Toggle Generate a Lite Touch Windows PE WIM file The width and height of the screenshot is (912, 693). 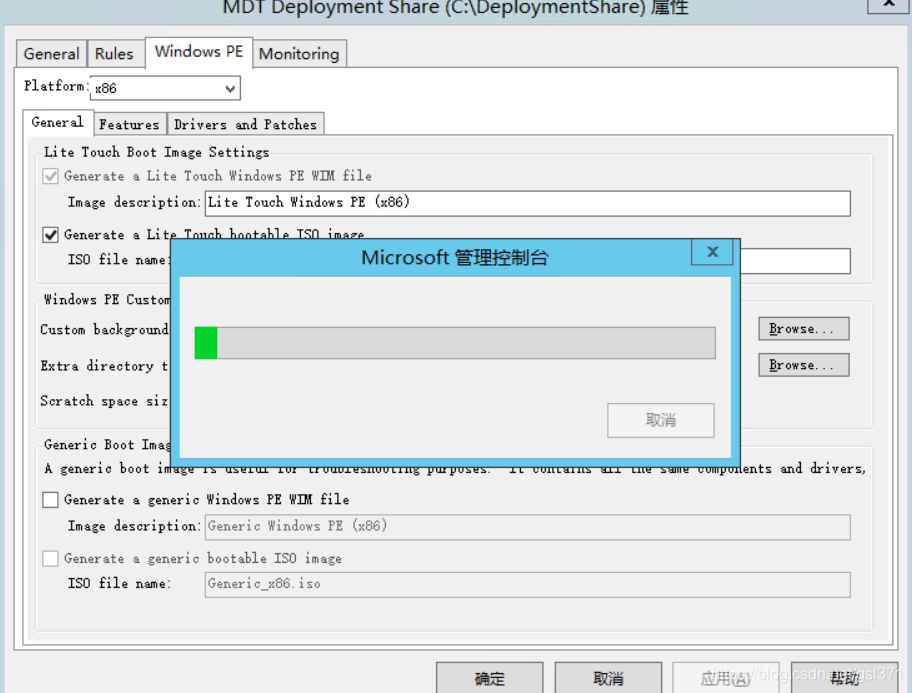(x=51, y=176)
